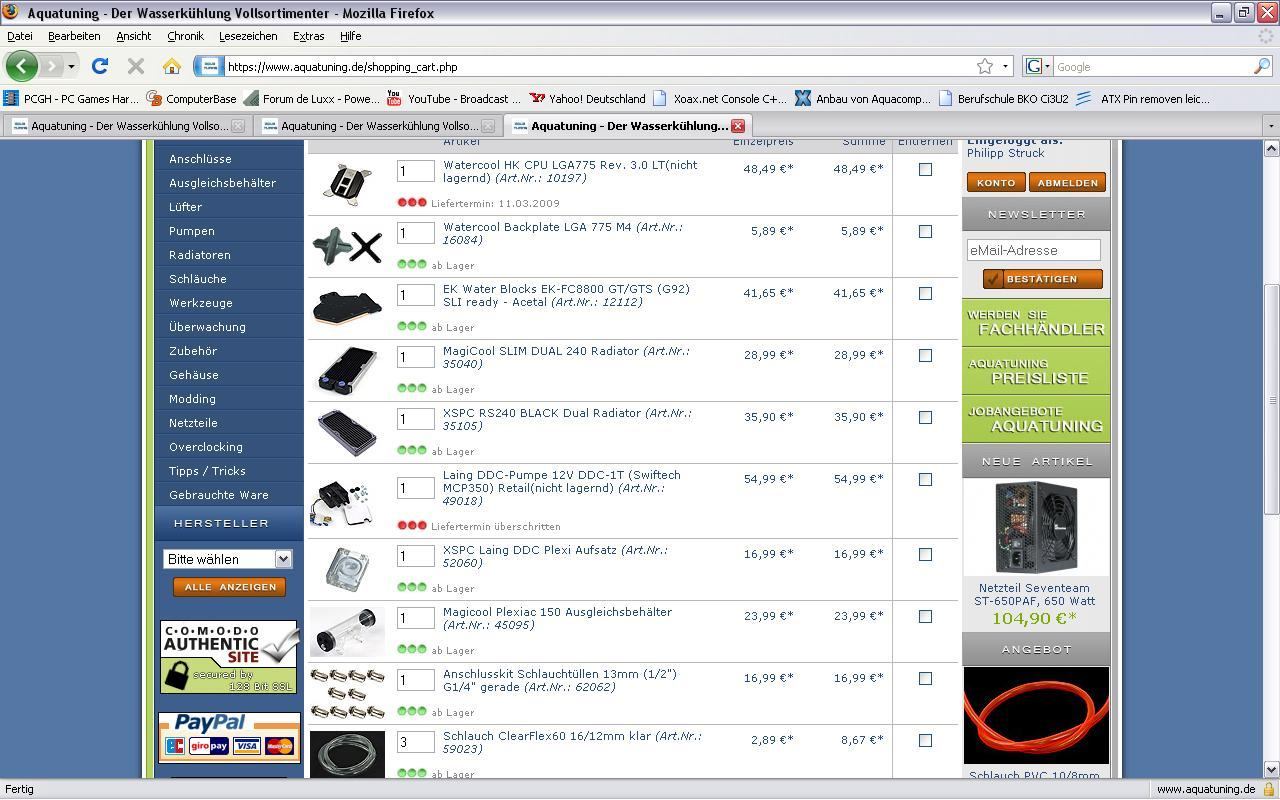Image resolution: width=1280 pixels, height=800 pixels.
Task: Close the active Aquatuning tab
Action: [x=737, y=126]
